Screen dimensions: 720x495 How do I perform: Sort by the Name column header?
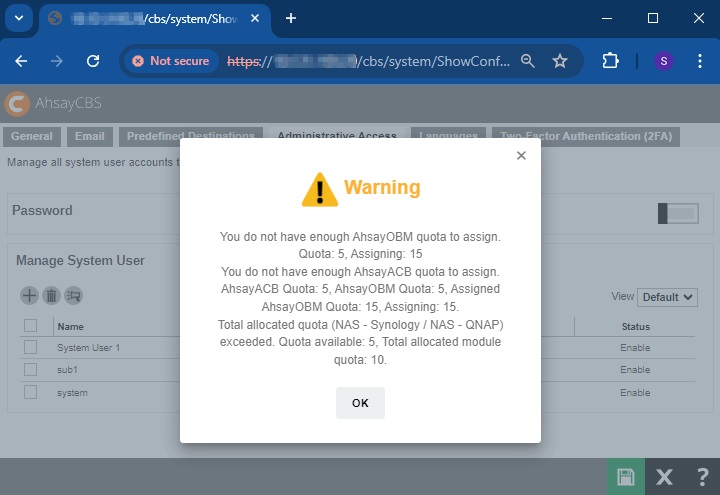click(70, 326)
